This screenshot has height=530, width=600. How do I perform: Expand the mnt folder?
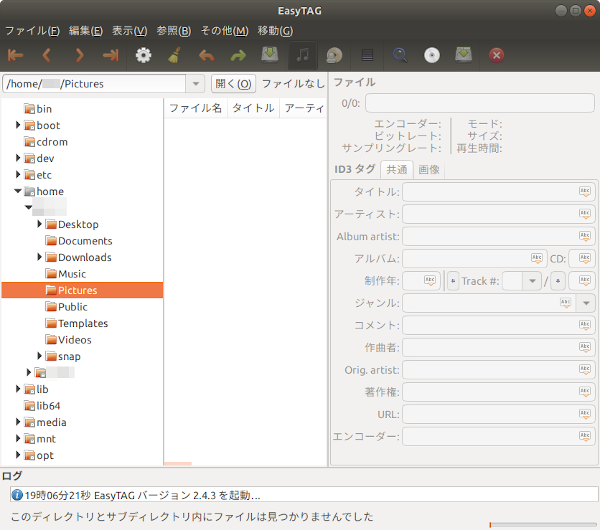click(18, 438)
